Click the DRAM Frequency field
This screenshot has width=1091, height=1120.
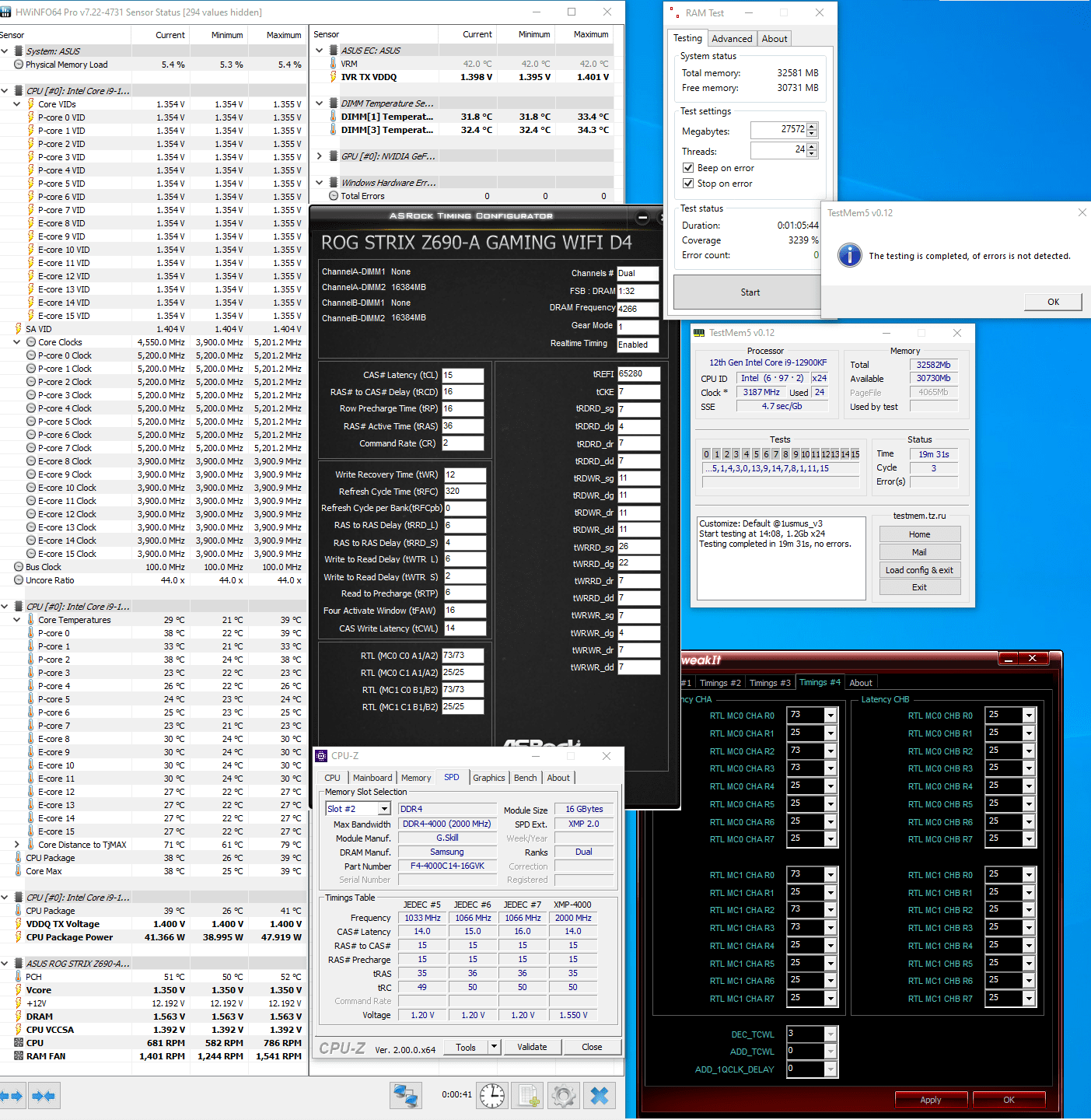coord(638,309)
